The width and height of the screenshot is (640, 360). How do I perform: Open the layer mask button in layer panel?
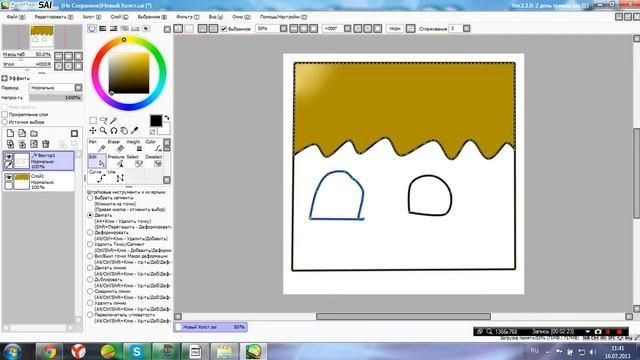pyautogui.click(x=74, y=133)
